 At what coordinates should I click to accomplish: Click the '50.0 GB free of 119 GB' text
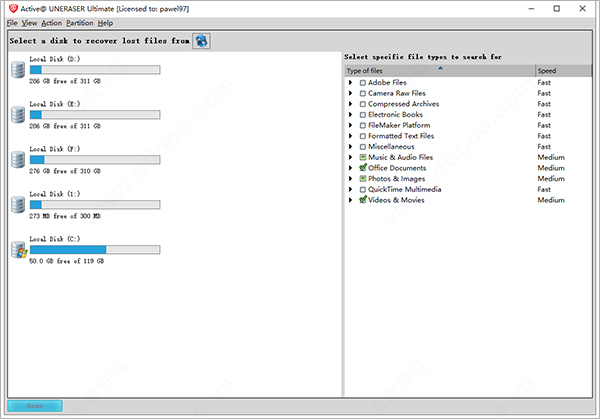[67, 261]
